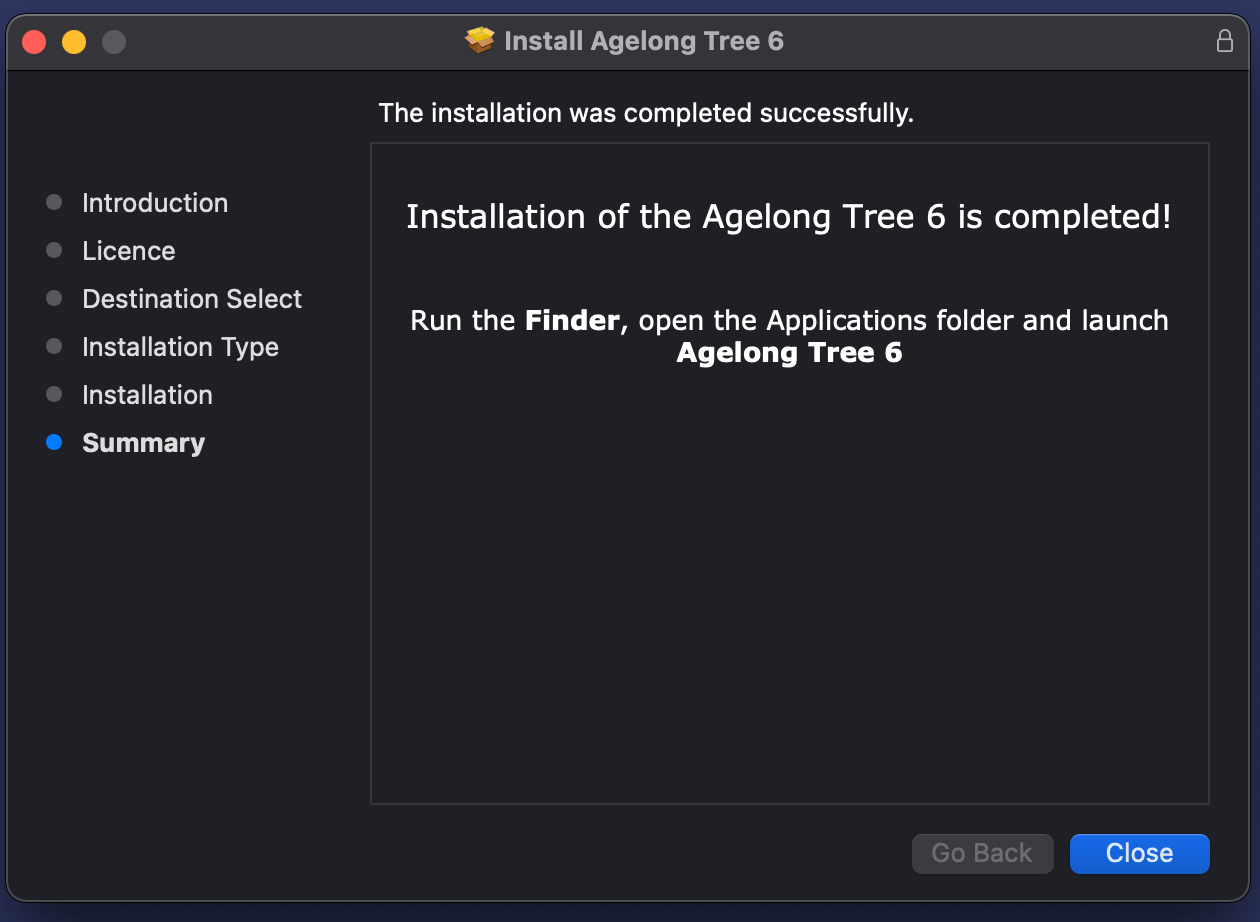Select the Summary step label
This screenshot has width=1260, height=922.
pos(143,443)
